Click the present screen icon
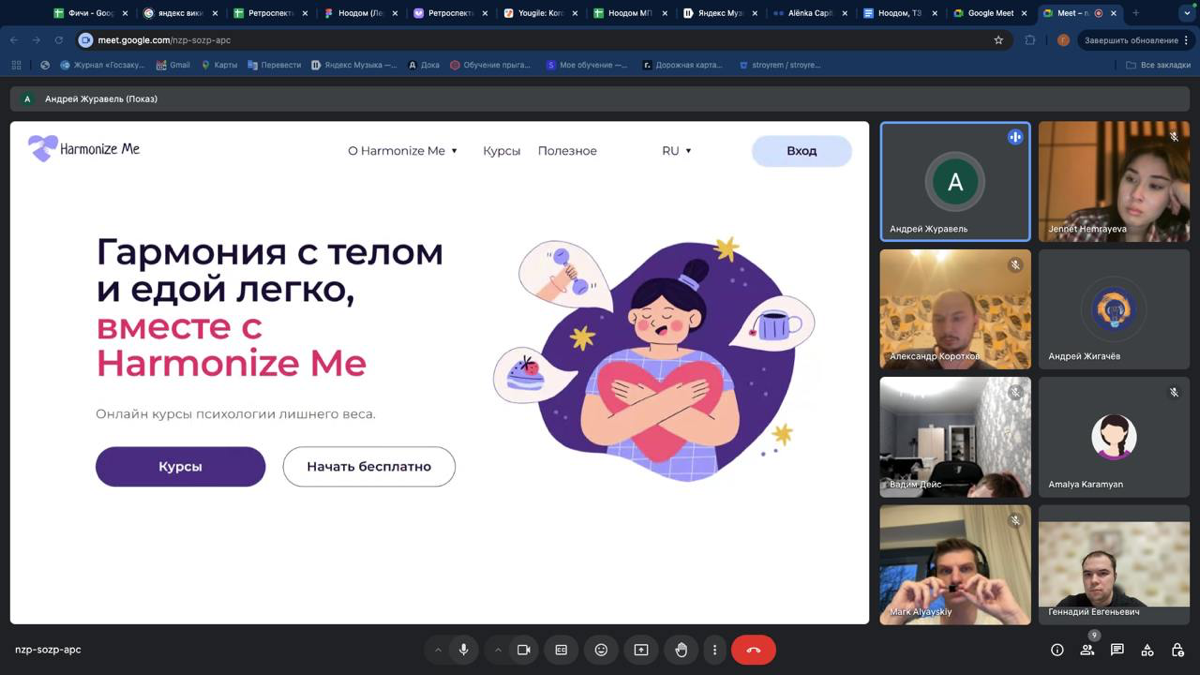Image resolution: width=1200 pixels, height=675 pixels. click(641, 650)
